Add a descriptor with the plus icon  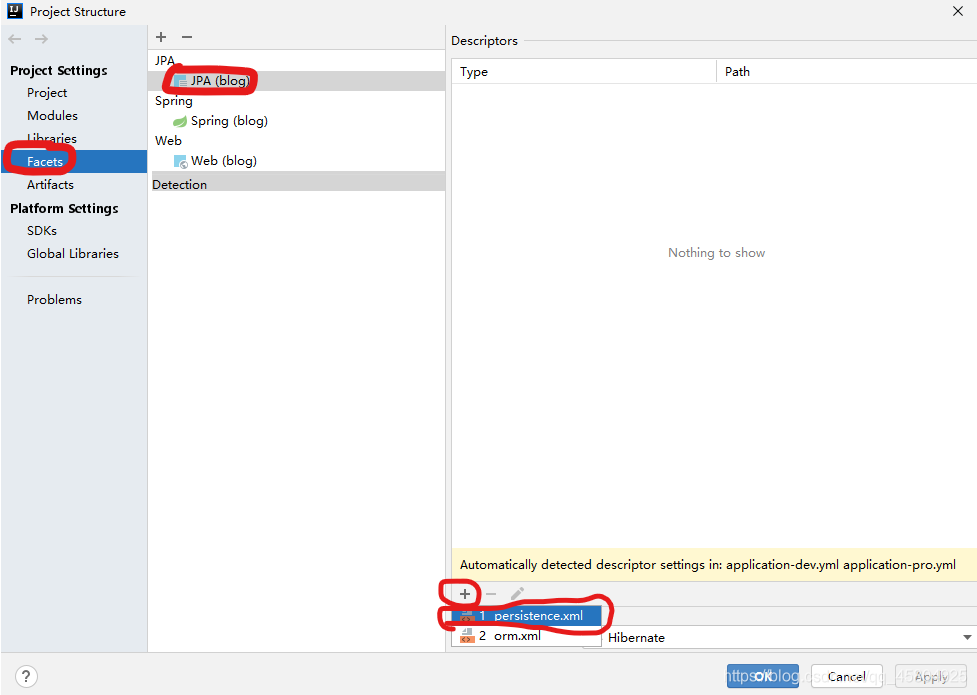click(x=465, y=594)
